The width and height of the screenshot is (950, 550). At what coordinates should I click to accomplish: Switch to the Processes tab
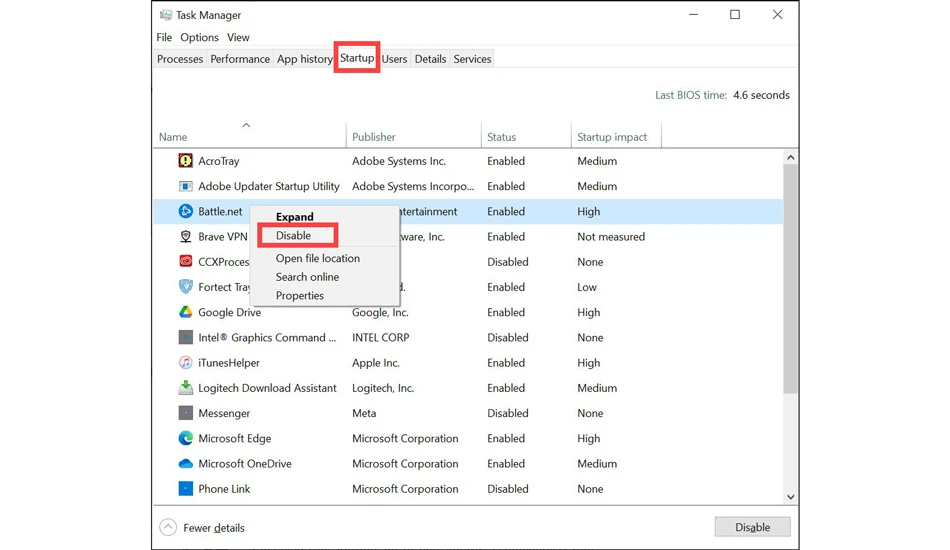[x=179, y=59]
